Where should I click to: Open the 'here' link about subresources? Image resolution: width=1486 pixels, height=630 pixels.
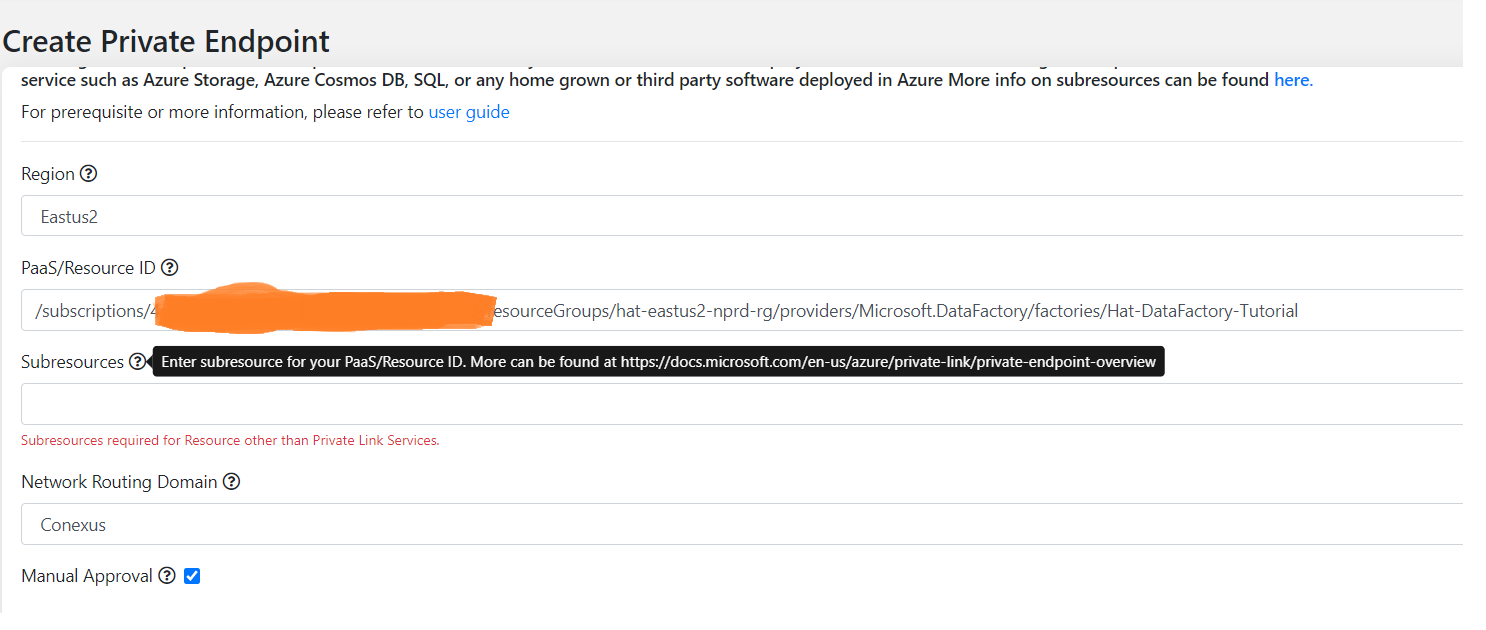click(1293, 79)
